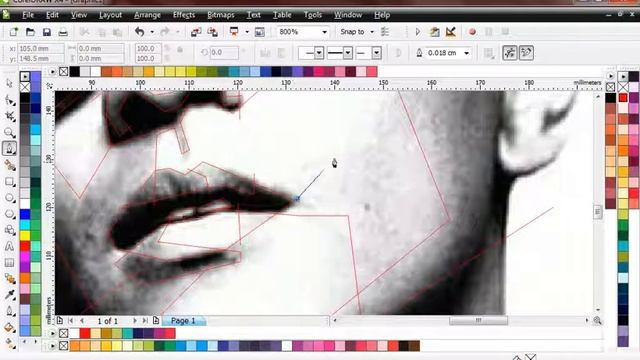640x360 pixels.
Task: Open the Effects menu
Action: (184, 15)
